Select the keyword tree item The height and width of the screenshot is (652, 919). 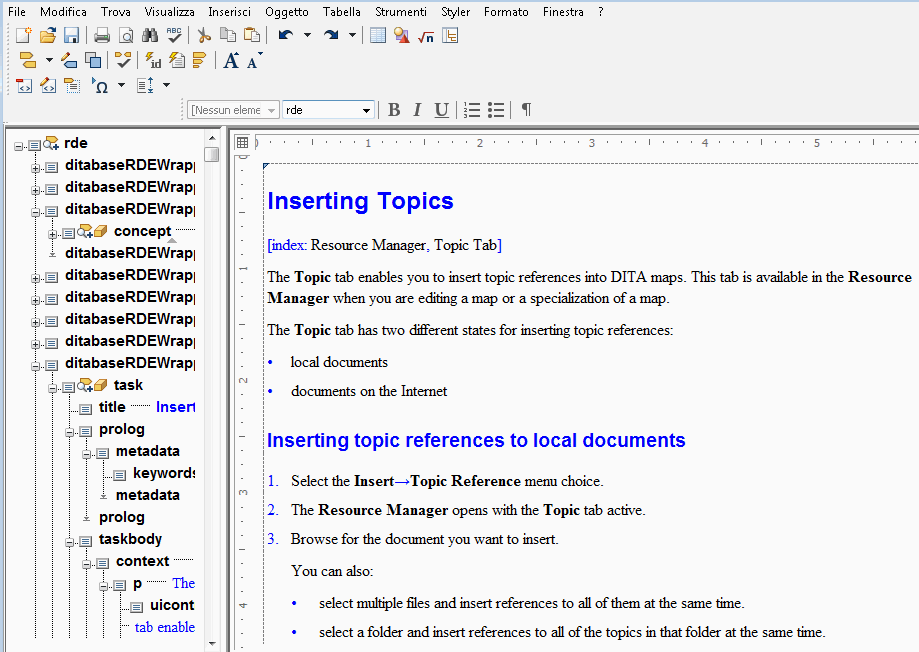click(164, 473)
